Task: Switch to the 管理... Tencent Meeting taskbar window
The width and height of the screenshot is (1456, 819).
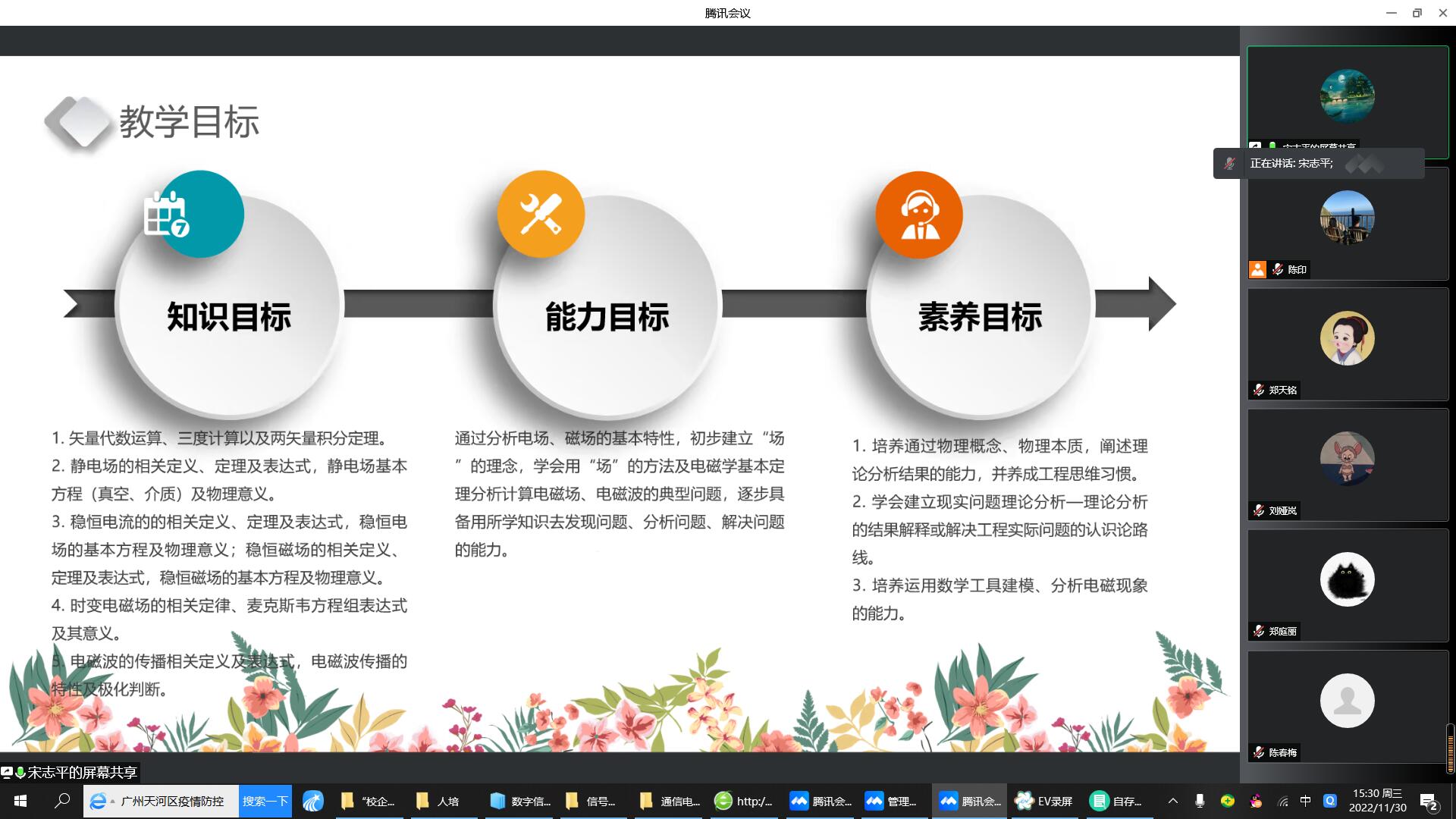Action: pyautogui.click(x=891, y=801)
